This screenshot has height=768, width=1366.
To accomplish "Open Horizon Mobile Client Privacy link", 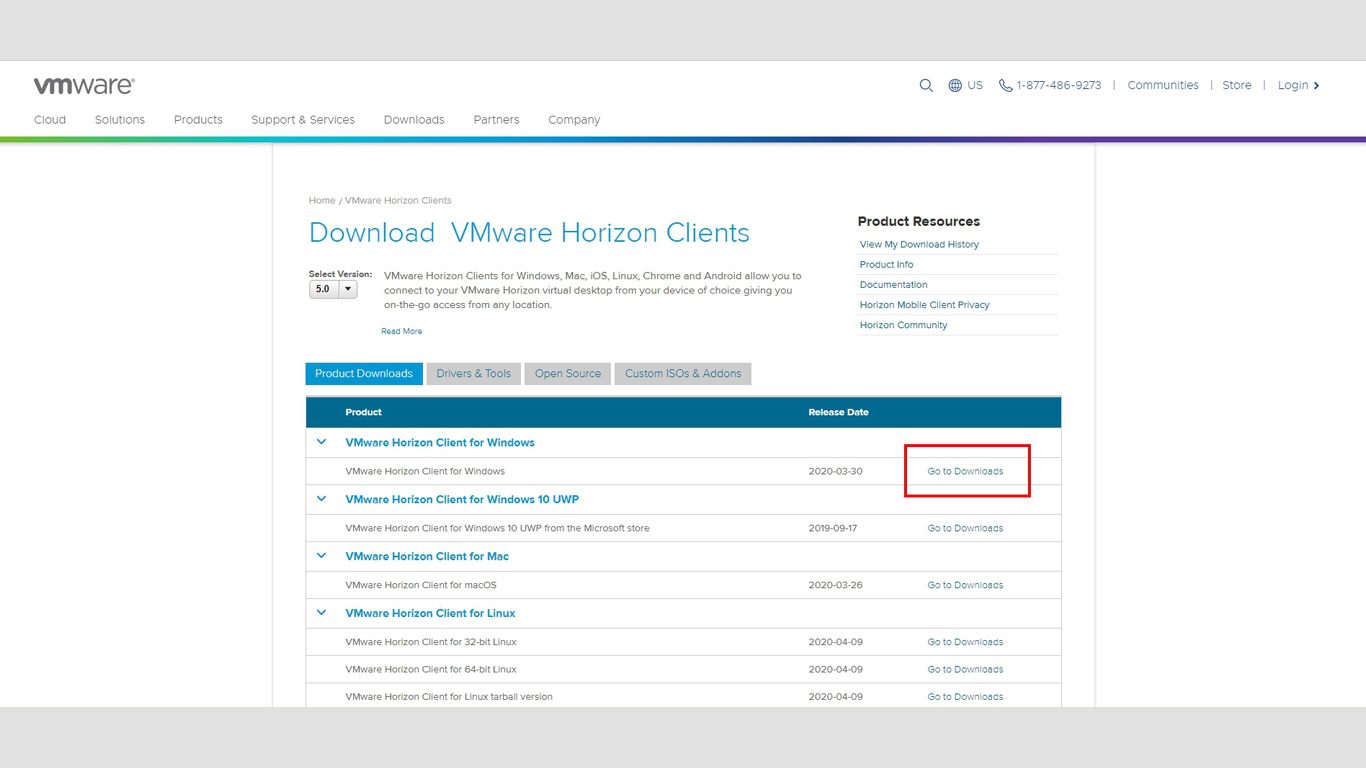I will pos(924,305).
